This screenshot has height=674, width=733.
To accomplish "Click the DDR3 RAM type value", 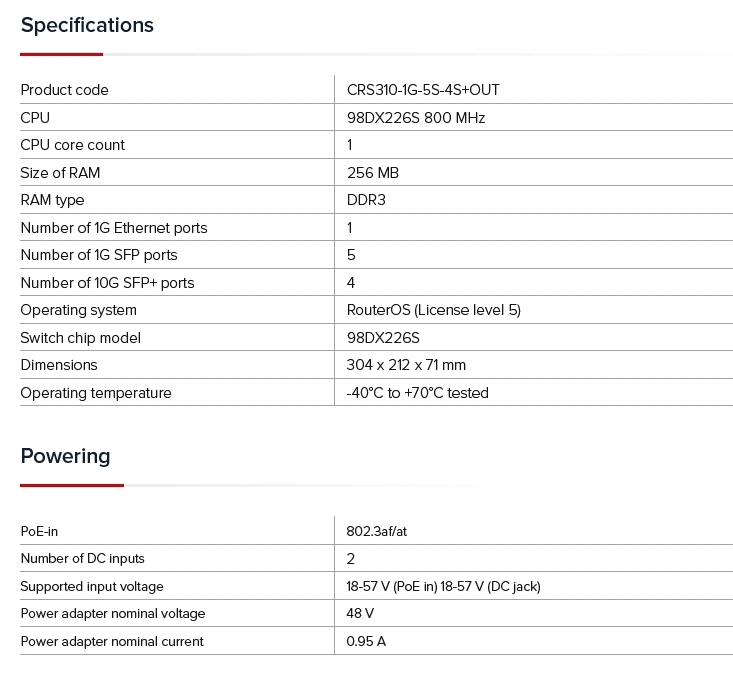I will (x=366, y=200).
